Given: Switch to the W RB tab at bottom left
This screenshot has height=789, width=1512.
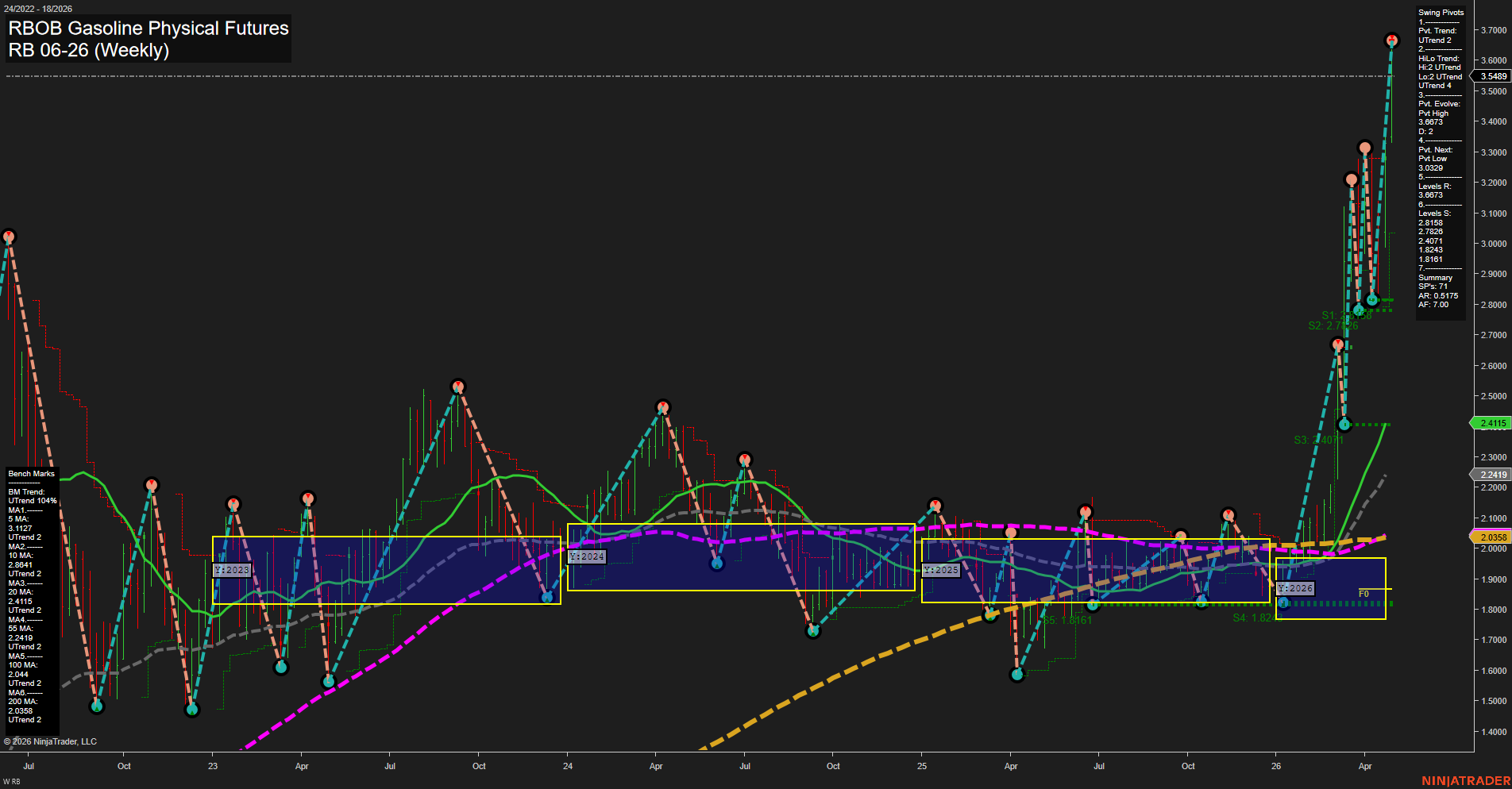Looking at the screenshot, I should pos(10,781).
